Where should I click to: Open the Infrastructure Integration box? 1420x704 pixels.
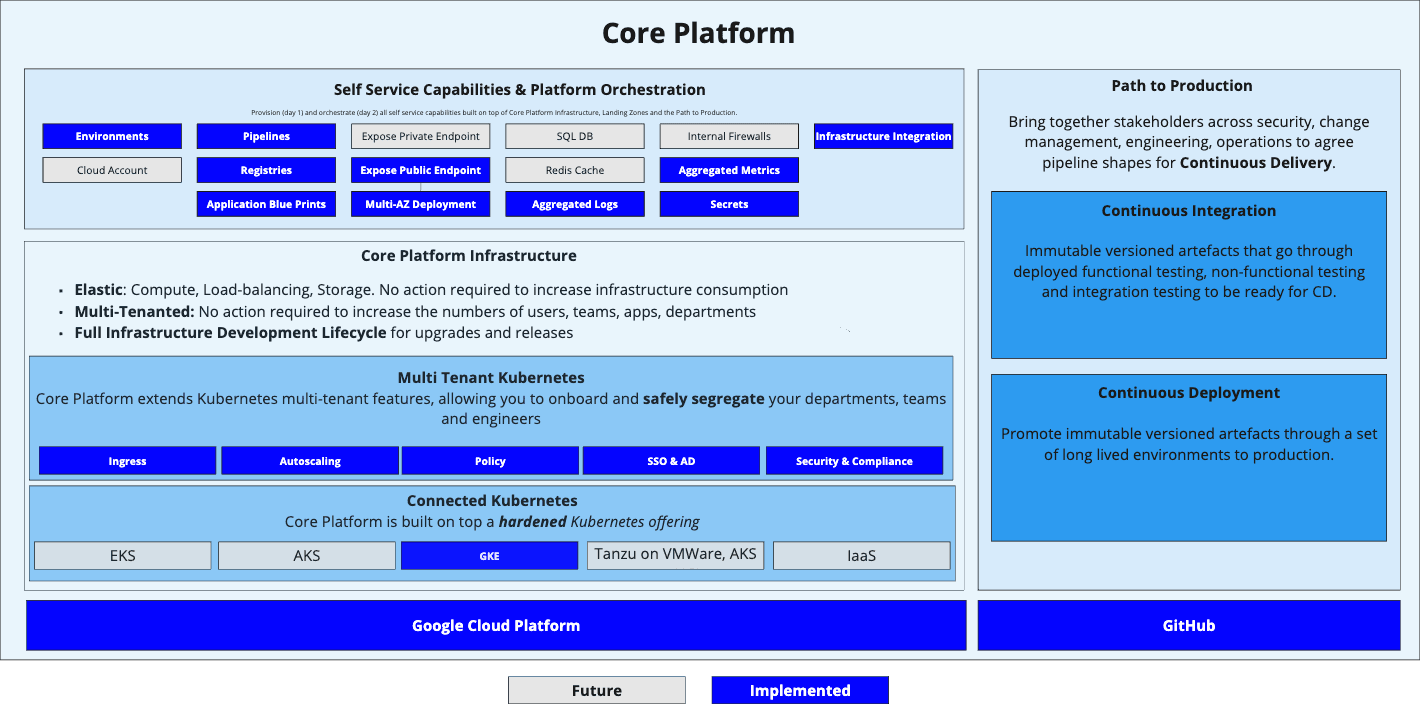pos(883,136)
